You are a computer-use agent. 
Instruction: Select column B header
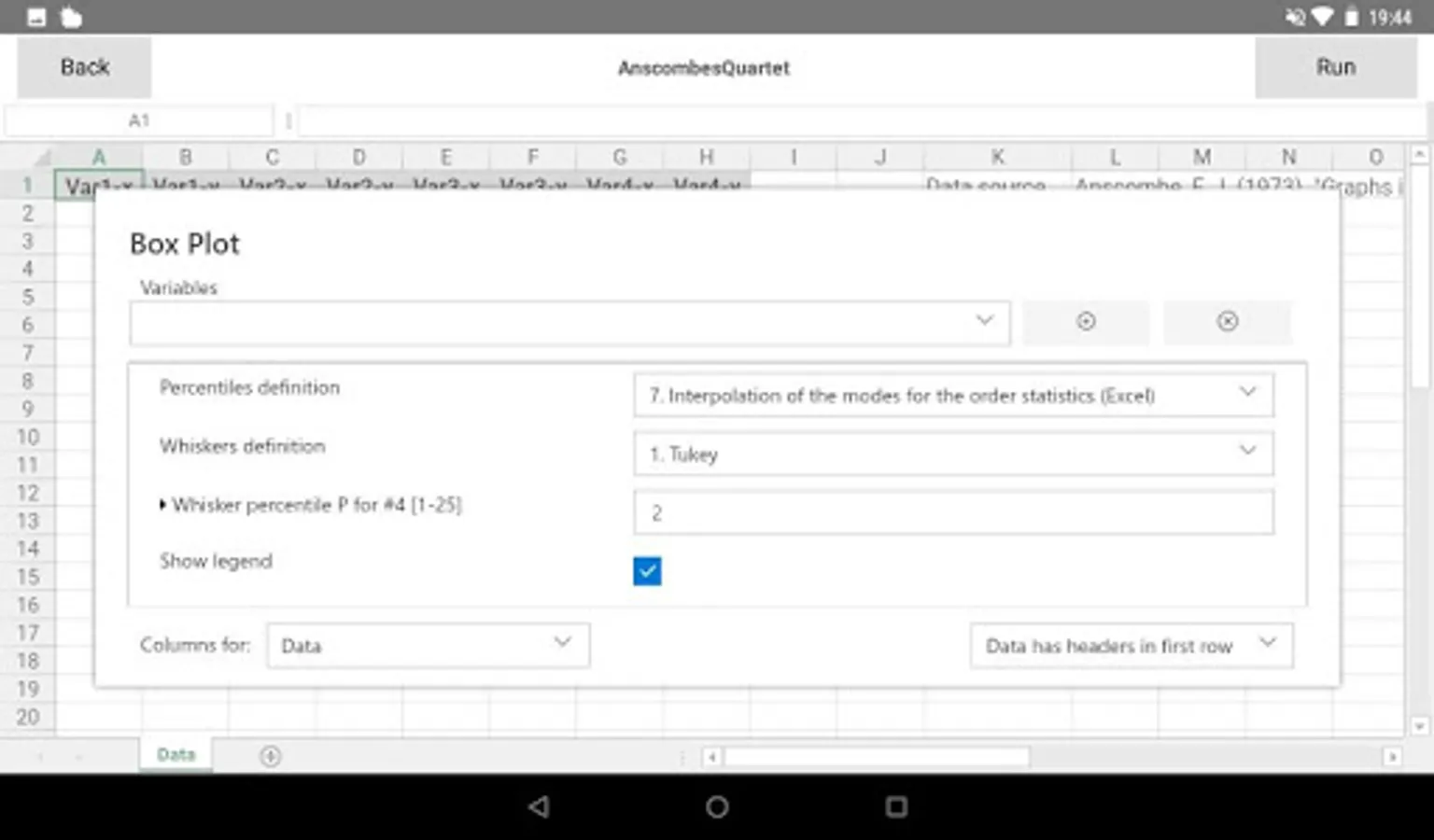pos(185,157)
